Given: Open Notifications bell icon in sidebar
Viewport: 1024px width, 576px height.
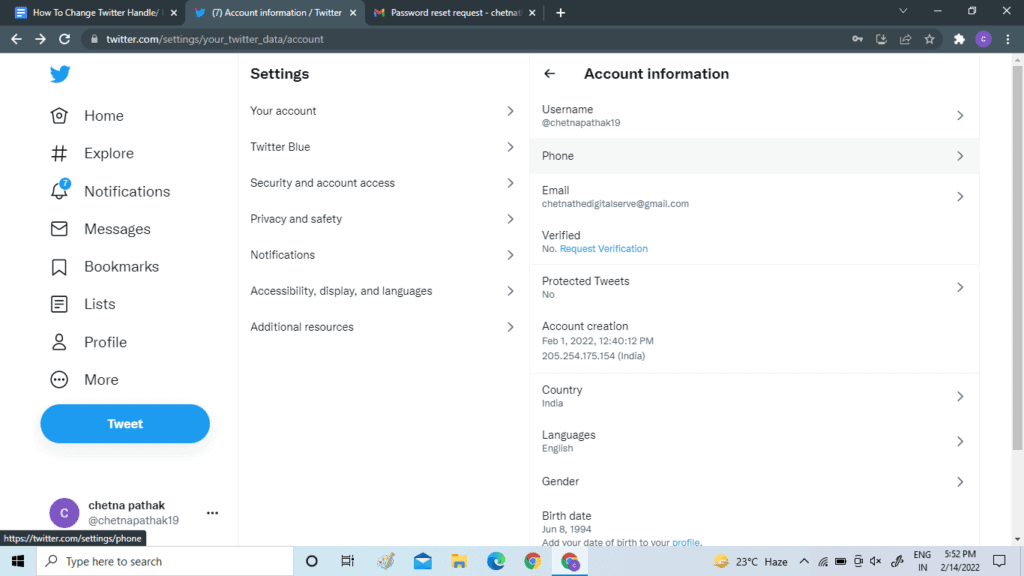Looking at the screenshot, I should pos(59,190).
